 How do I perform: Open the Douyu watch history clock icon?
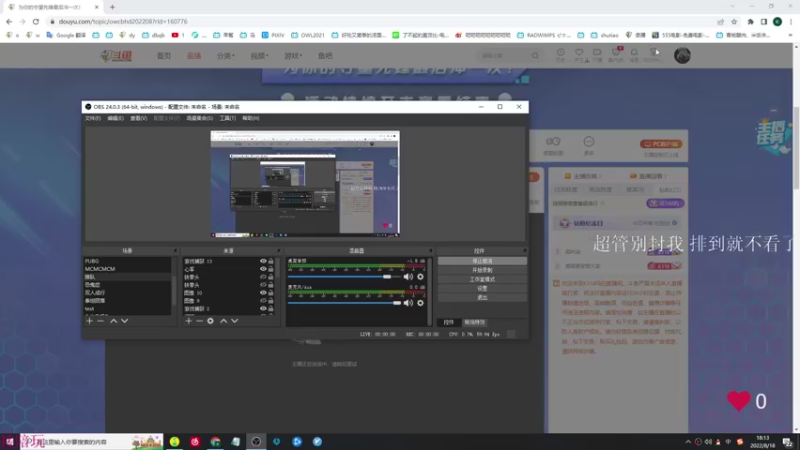[561, 52]
